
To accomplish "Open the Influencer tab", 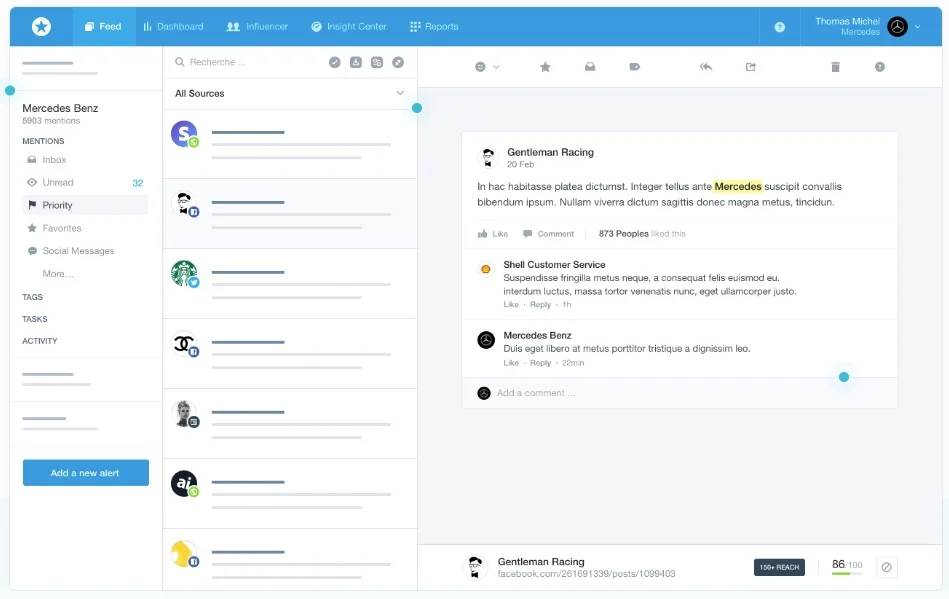I will (x=257, y=27).
